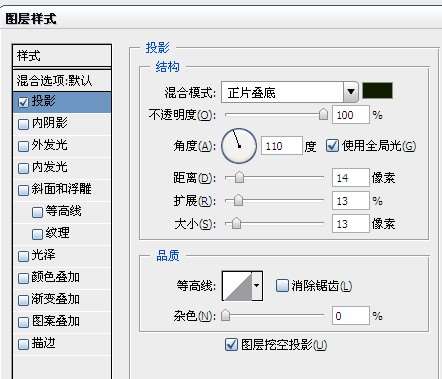
Task: Open the contour picker dropdown arrow
Action: (x=257, y=286)
